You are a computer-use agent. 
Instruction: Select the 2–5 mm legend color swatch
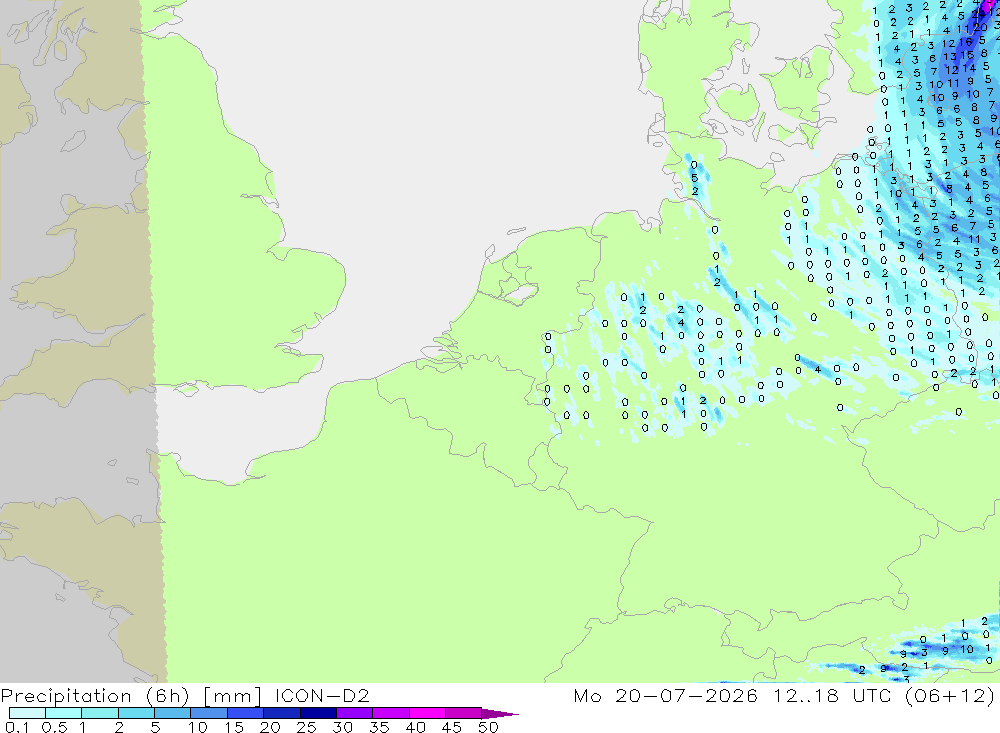(136, 713)
